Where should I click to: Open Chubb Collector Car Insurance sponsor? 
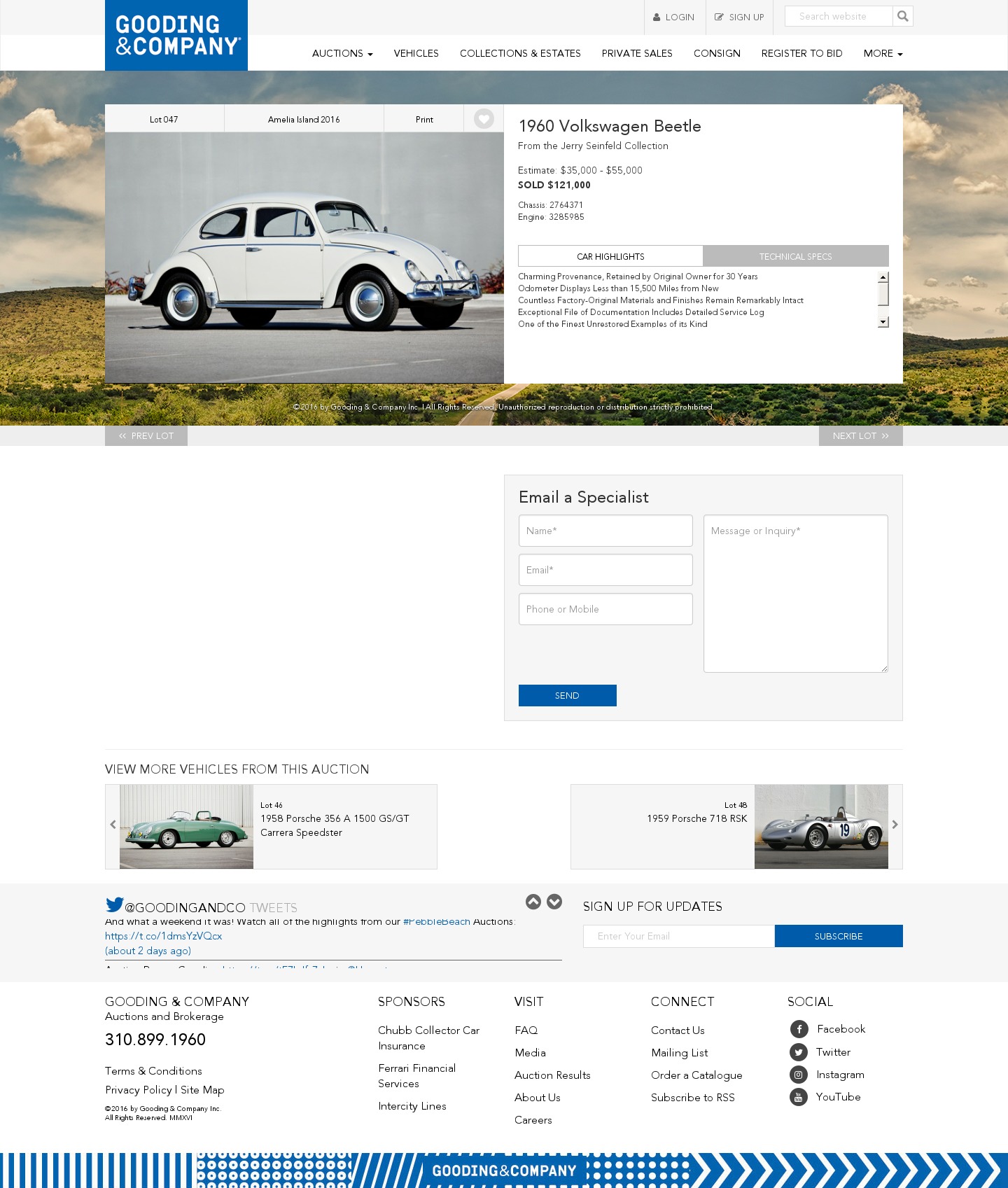click(428, 1038)
